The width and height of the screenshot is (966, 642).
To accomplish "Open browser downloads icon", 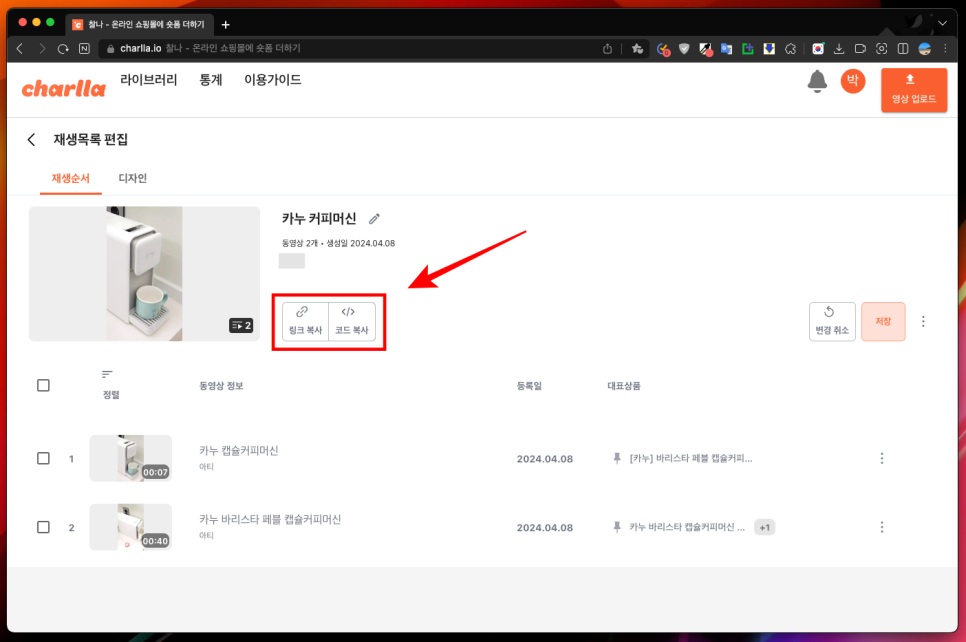I will point(838,49).
